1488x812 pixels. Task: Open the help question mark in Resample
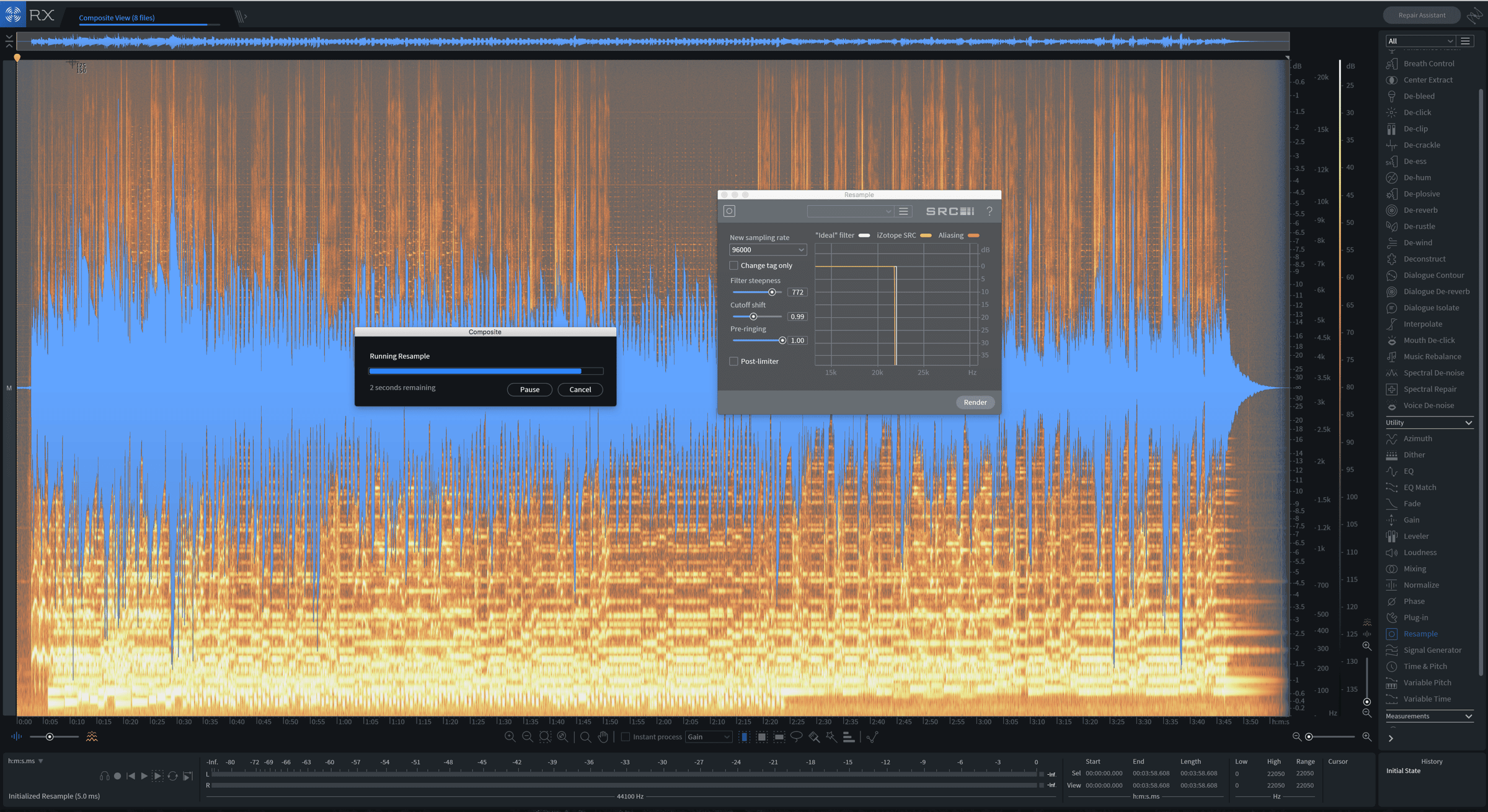[990, 211]
